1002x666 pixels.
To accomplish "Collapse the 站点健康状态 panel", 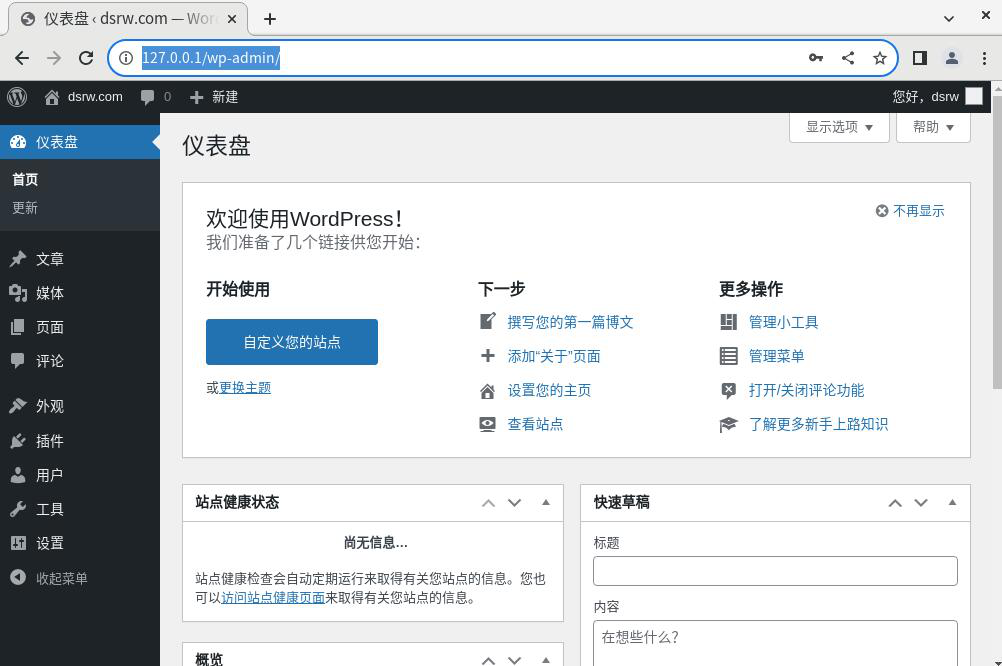I will point(546,503).
